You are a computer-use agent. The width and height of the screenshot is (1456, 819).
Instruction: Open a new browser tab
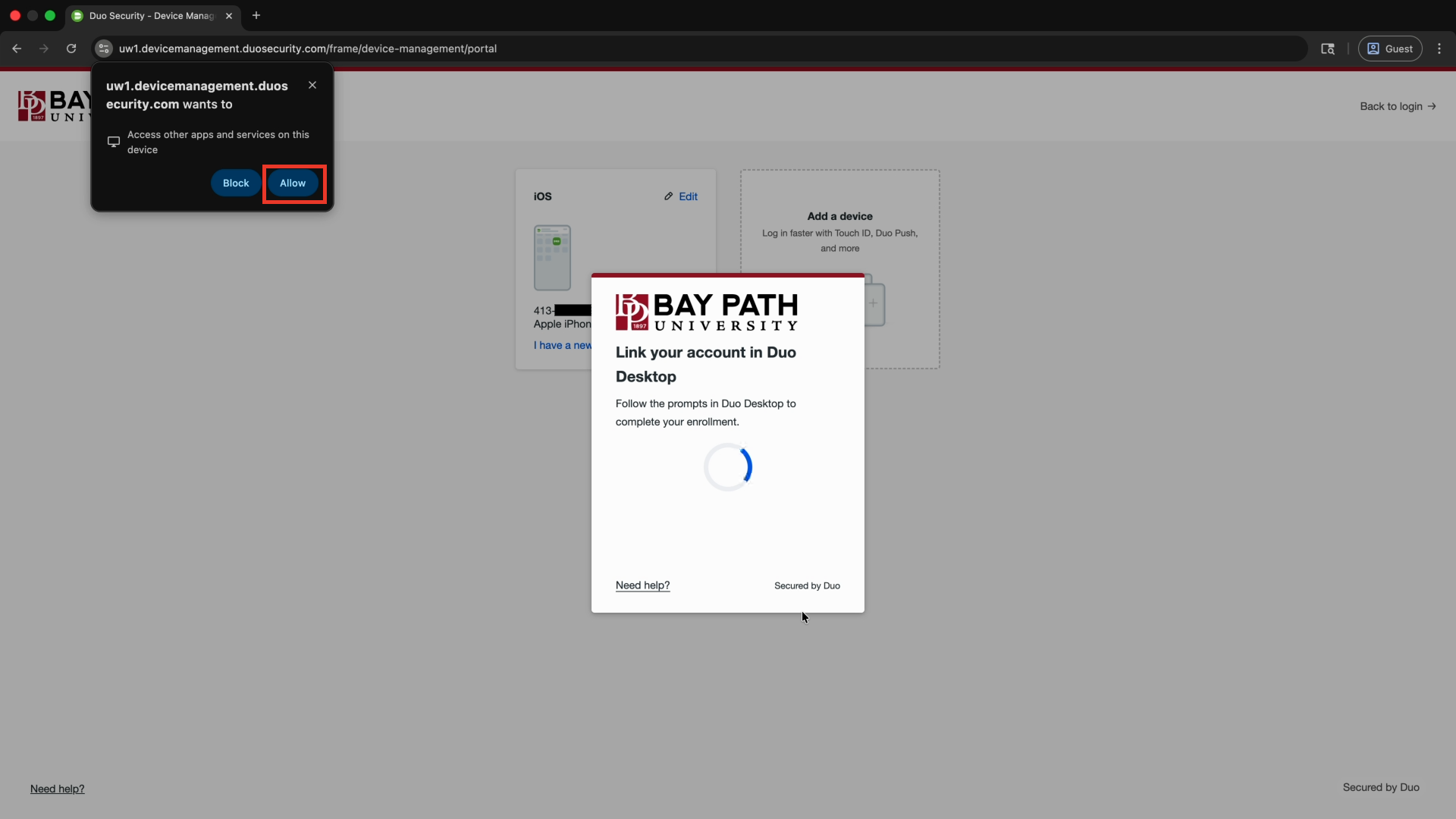pos(256,15)
